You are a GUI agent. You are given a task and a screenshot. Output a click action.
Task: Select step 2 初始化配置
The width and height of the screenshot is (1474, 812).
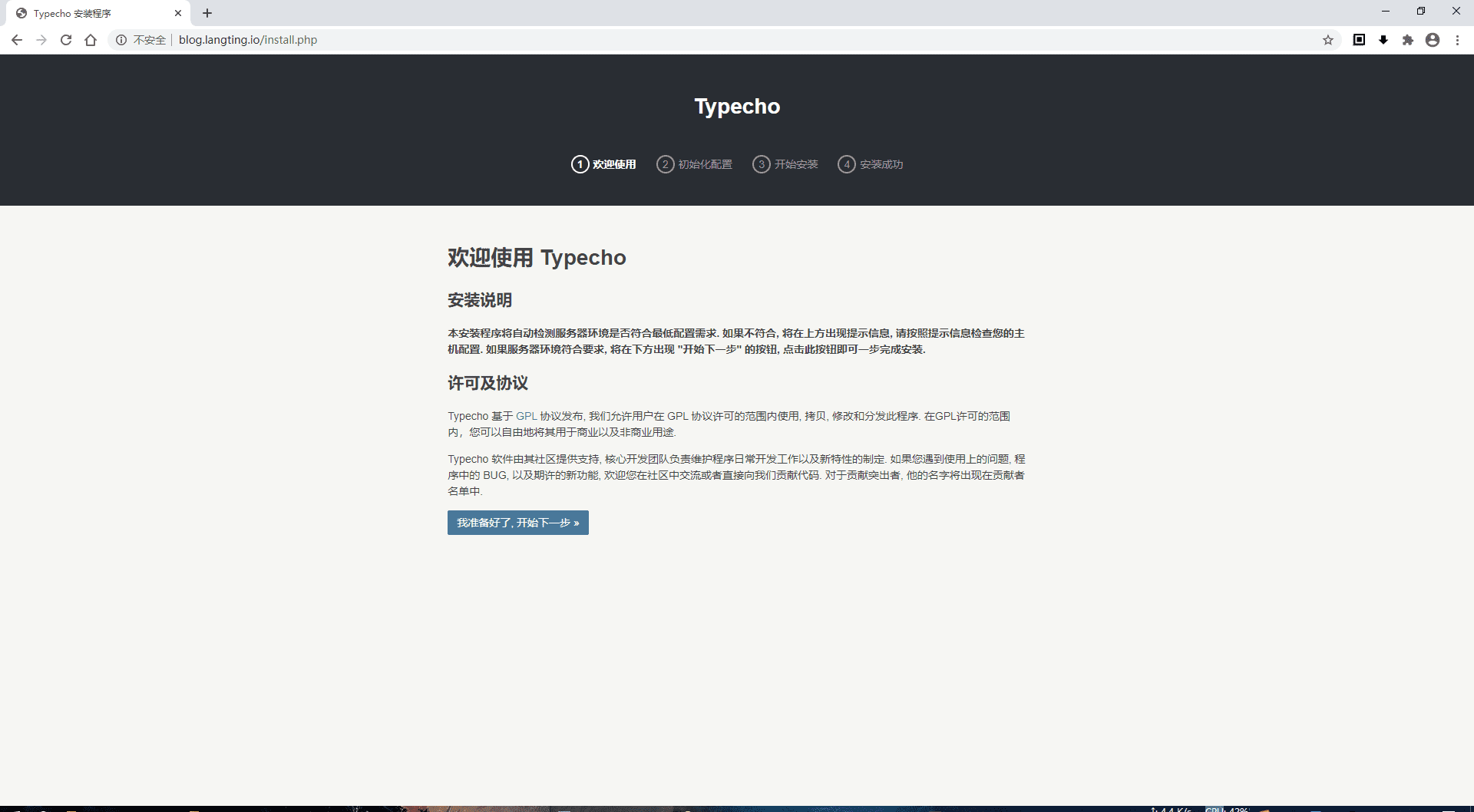pos(694,164)
